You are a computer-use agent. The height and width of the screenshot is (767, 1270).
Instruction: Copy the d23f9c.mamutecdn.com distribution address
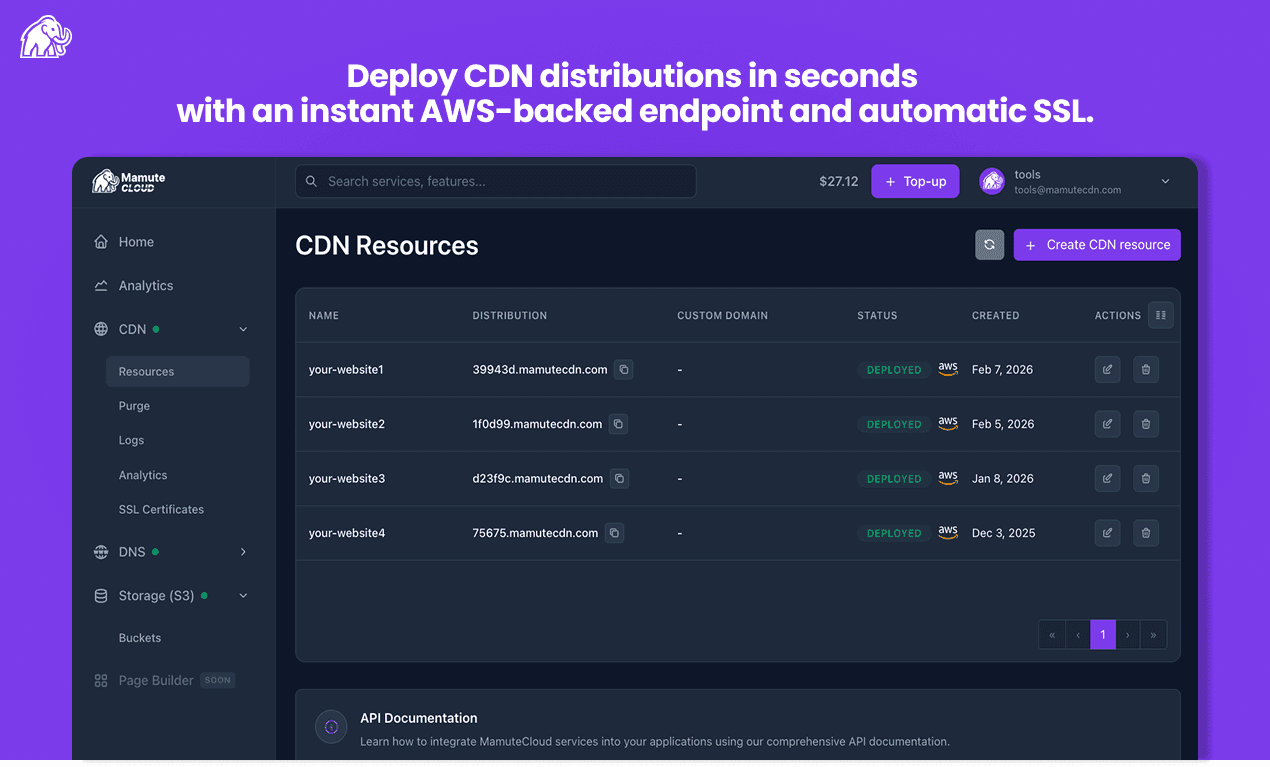tap(619, 478)
